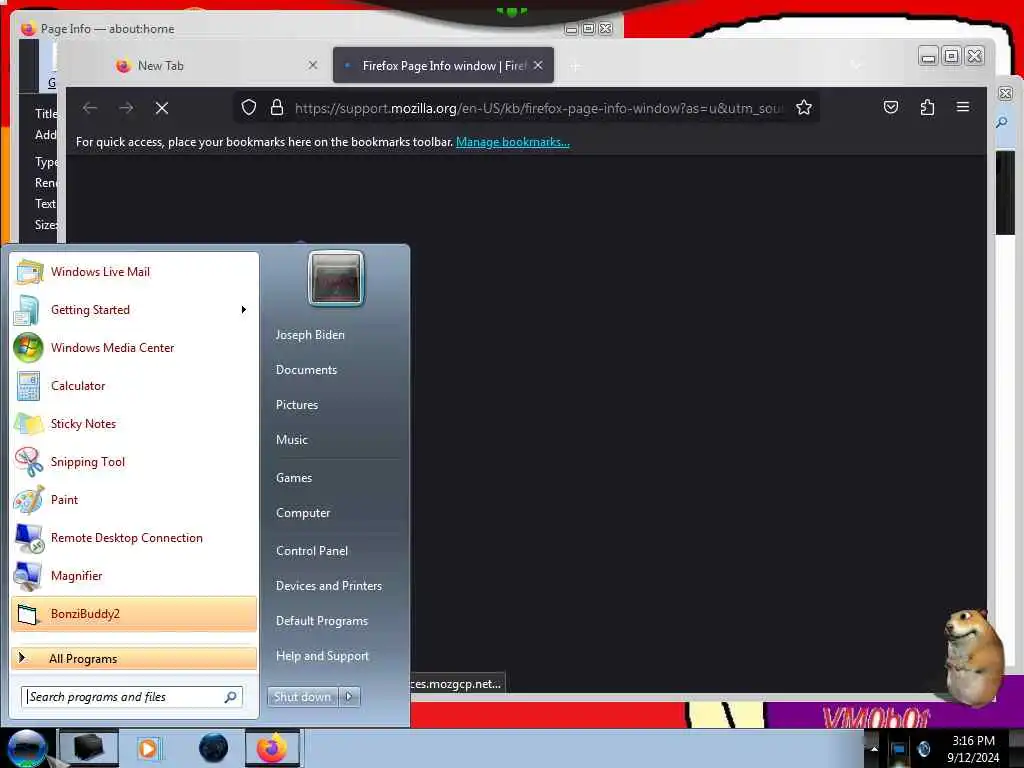Expand All Programs list
This screenshot has width=1024, height=768.
134,658
